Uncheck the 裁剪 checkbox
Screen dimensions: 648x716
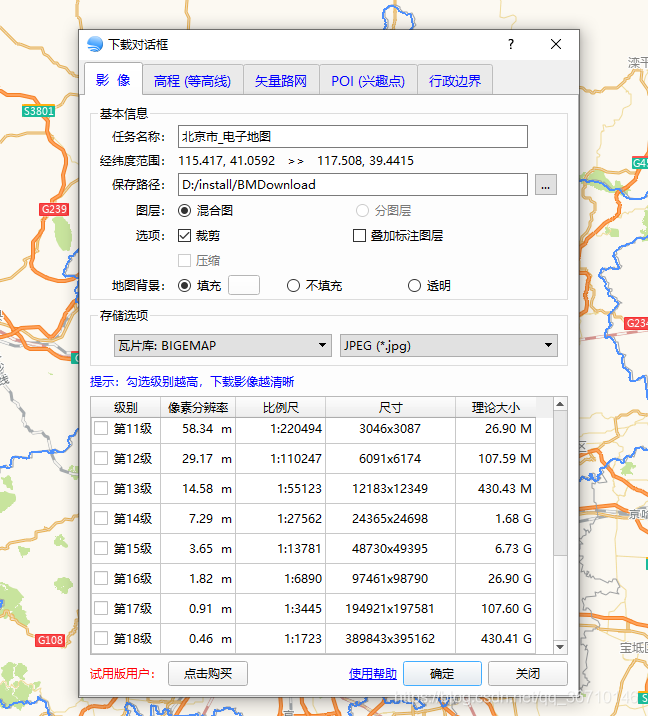184,236
